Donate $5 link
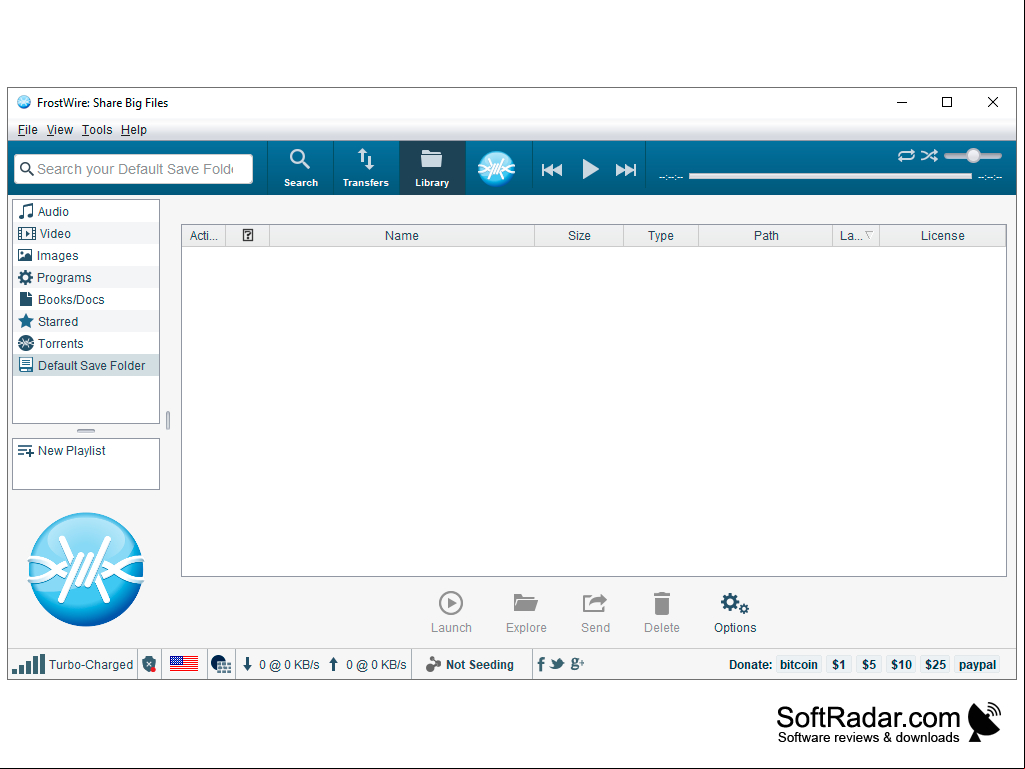Viewport: 1025px width, 769px height. [869, 664]
